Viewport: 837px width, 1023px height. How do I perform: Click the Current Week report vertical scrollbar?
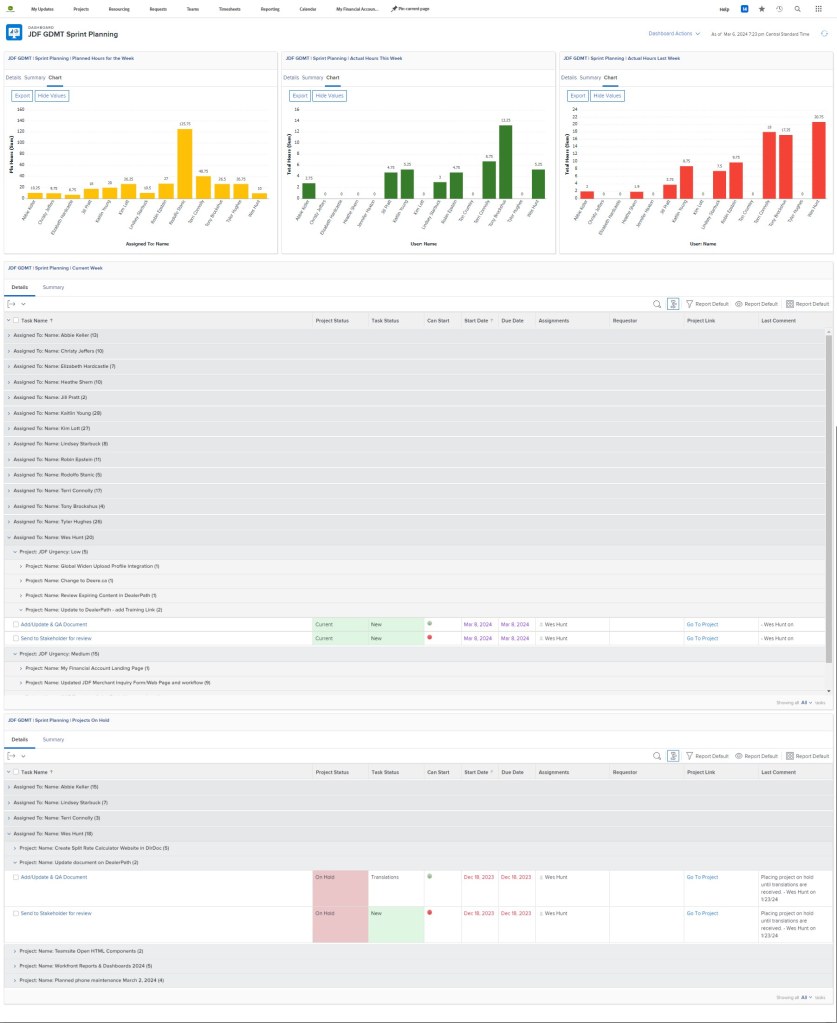click(828, 500)
